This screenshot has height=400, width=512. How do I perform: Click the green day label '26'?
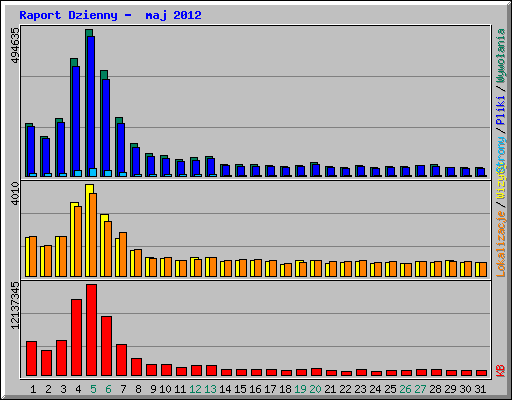405,389
